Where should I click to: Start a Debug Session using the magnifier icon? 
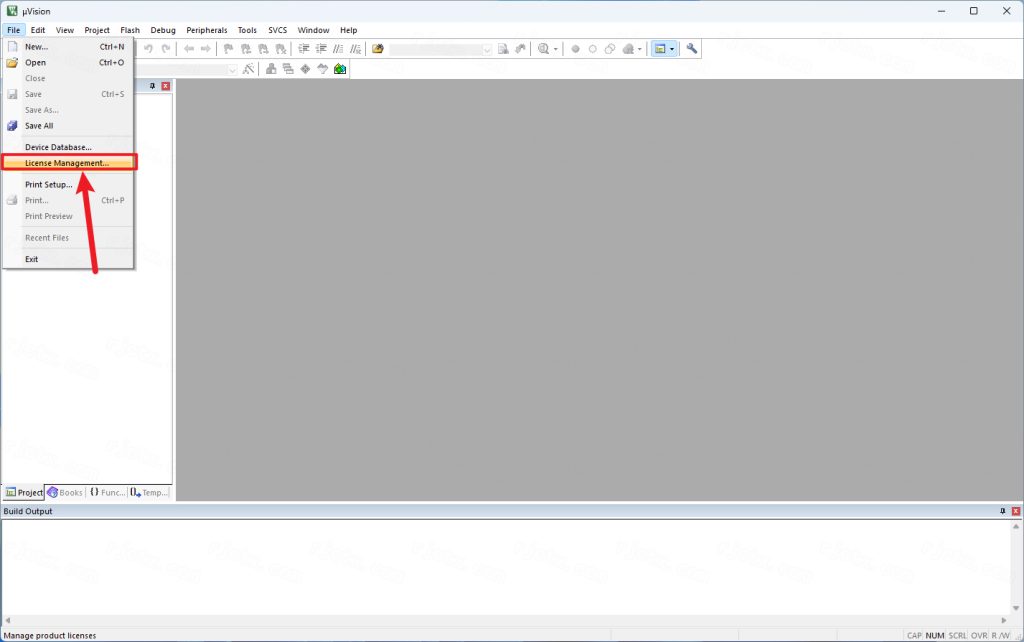[x=545, y=48]
